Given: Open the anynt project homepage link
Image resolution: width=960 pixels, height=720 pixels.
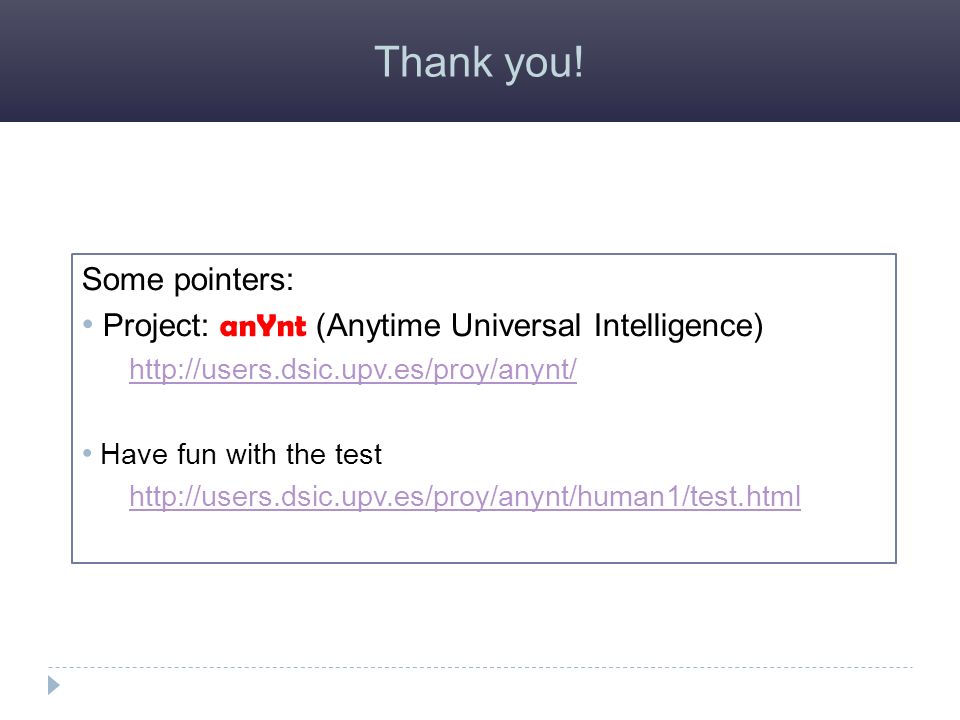Looking at the screenshot, I should [353, 370].
